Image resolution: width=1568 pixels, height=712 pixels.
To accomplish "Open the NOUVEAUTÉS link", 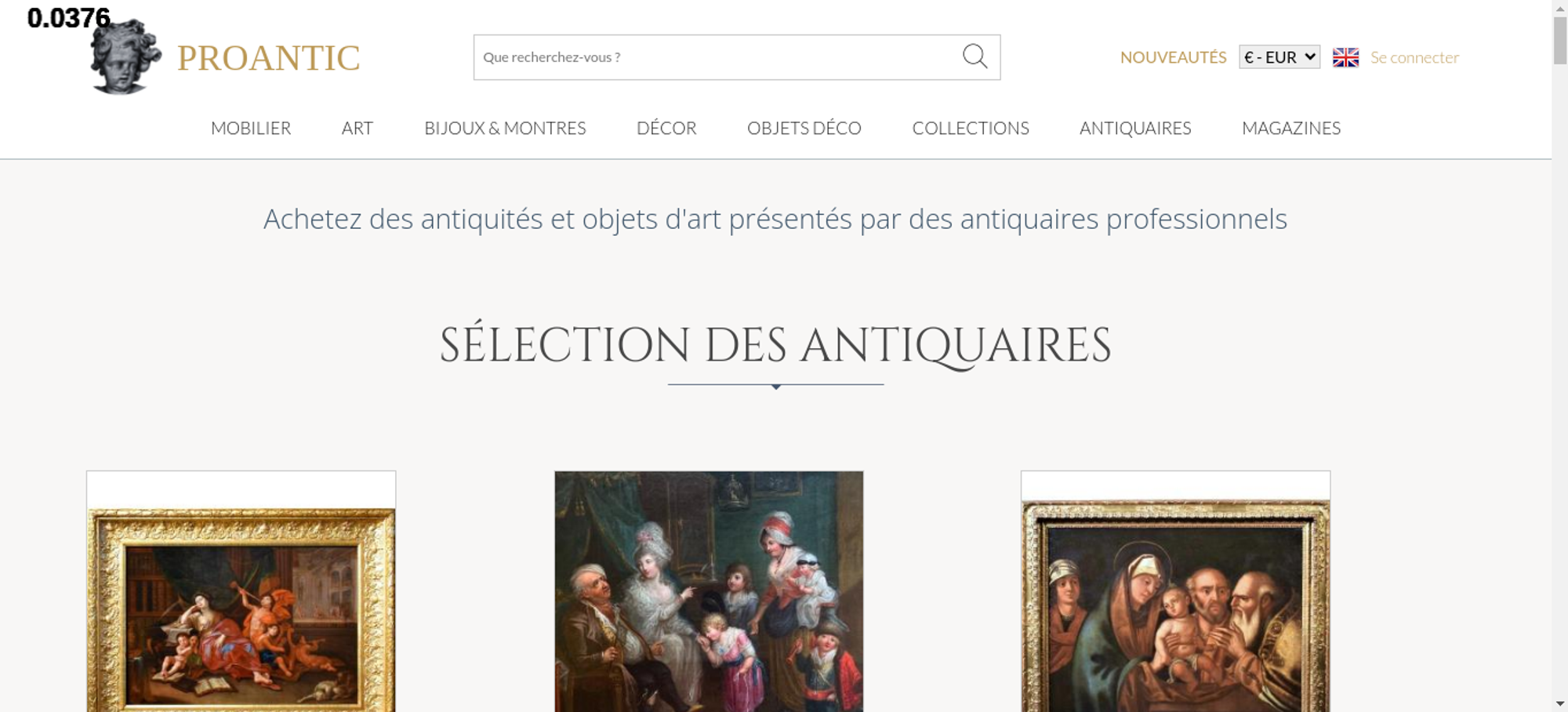I will pyautogui.click(x=1173, y=57).
